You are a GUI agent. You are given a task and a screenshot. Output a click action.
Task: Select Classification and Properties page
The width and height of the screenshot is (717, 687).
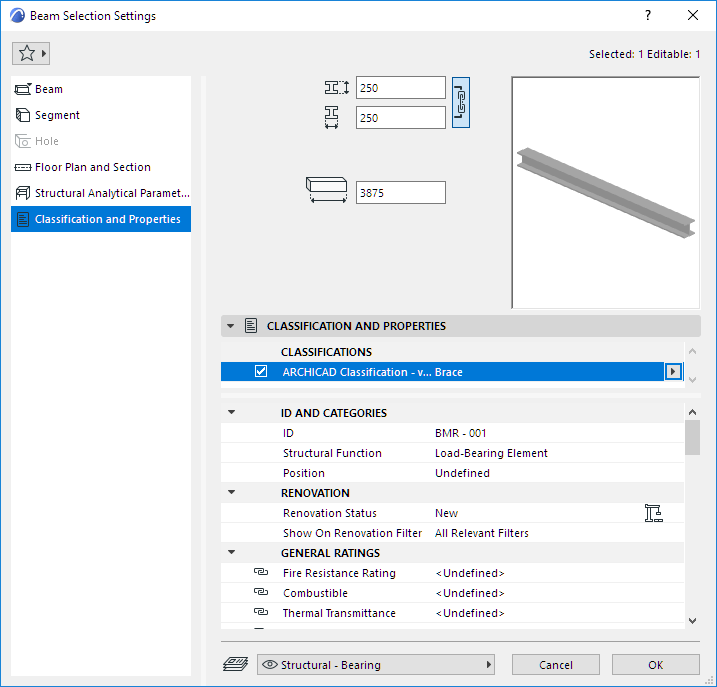[x=101, y=219]
